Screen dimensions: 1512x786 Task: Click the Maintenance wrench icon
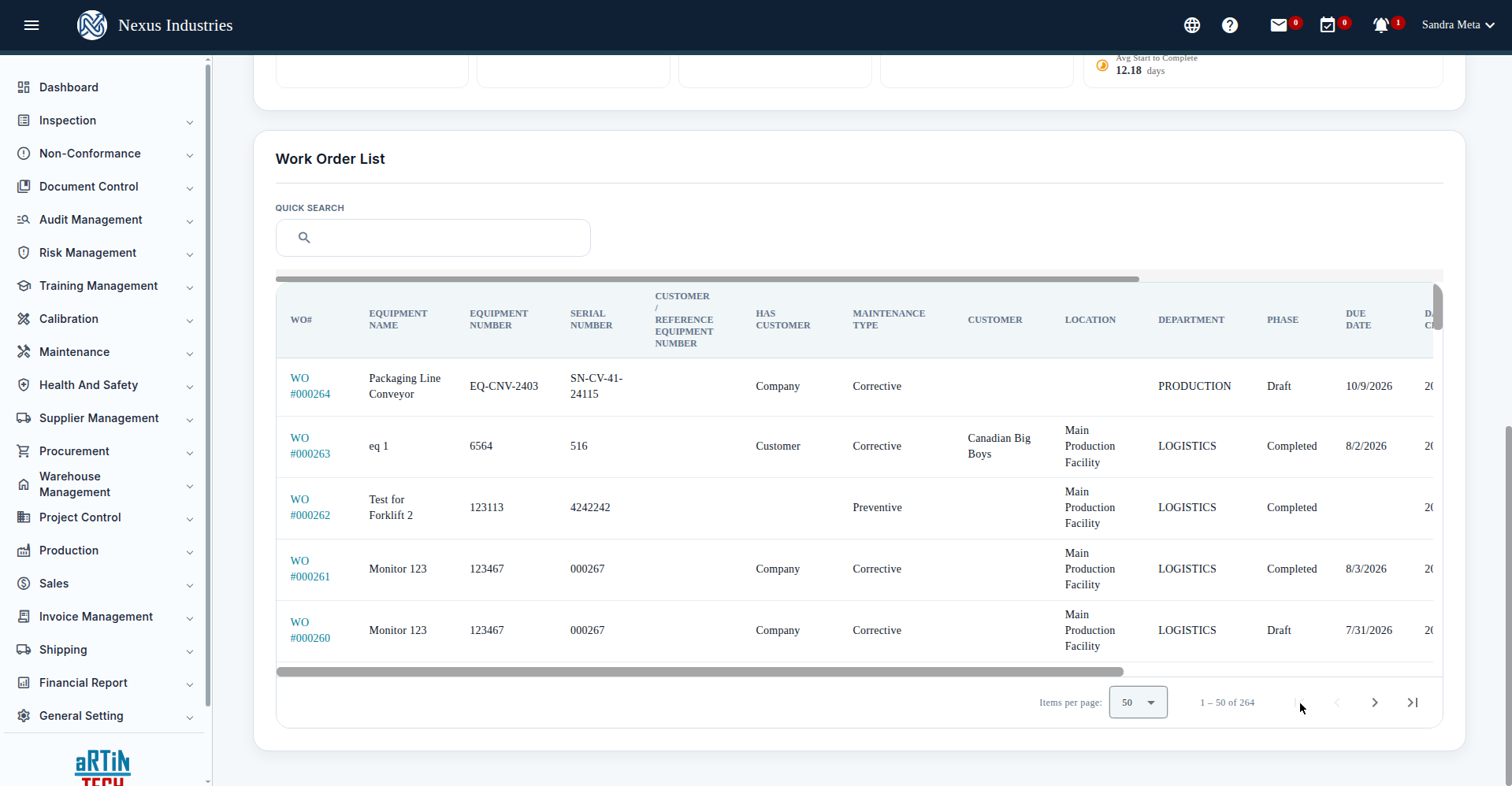click(24, 352)
